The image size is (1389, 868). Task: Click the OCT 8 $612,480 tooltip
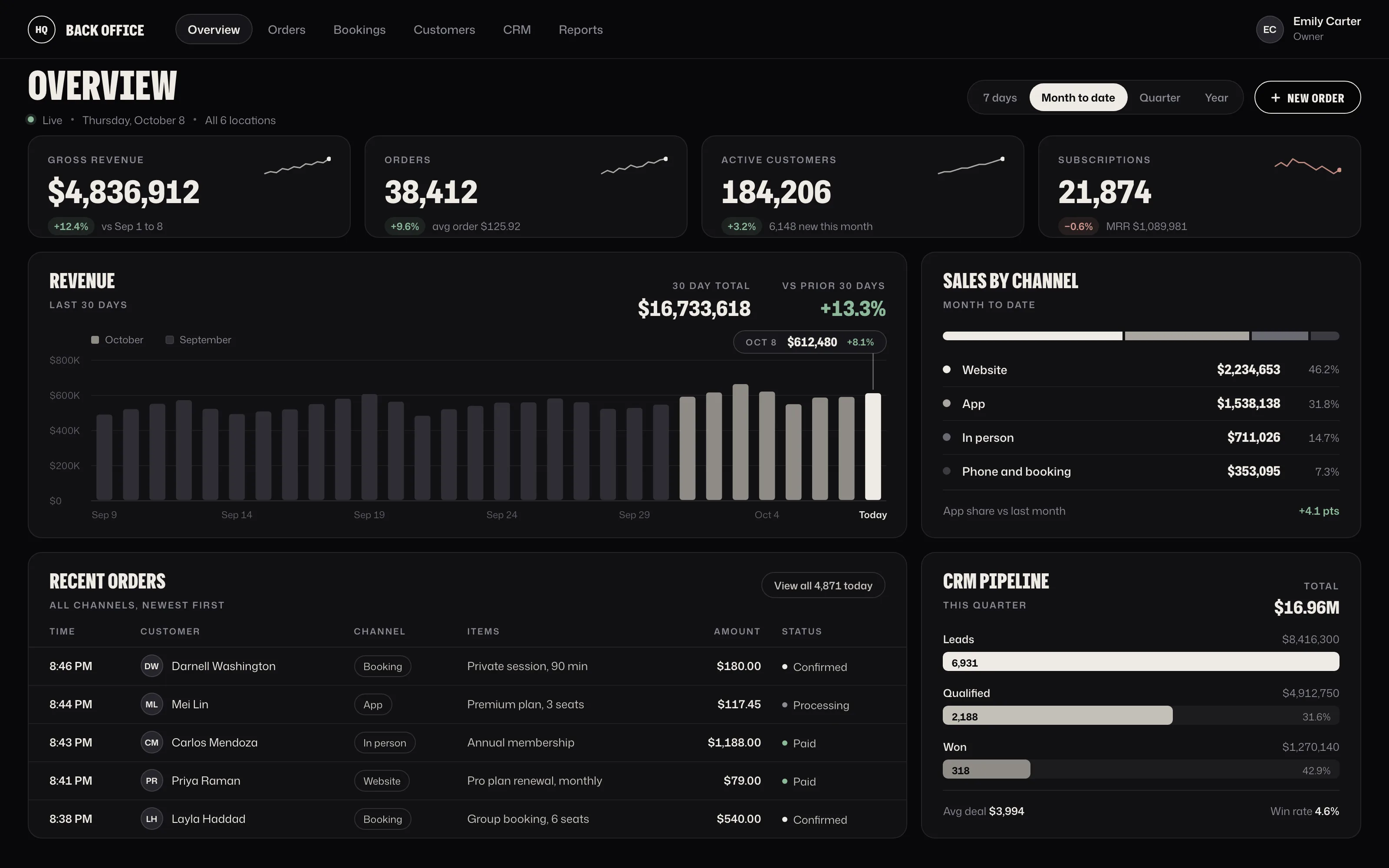click(x=809, y=342)
